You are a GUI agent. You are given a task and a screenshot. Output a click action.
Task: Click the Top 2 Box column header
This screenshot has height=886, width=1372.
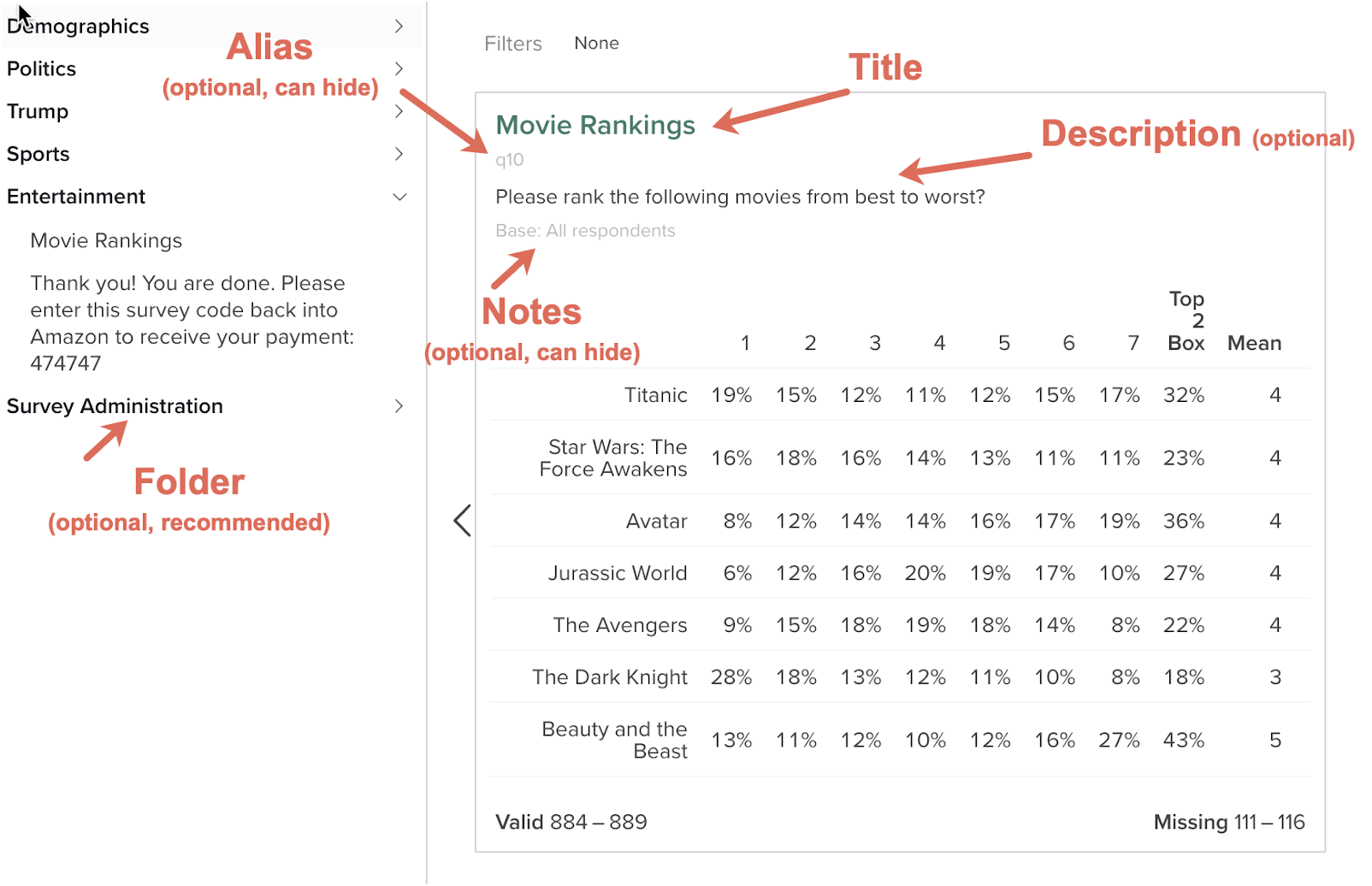point(1186,322)
